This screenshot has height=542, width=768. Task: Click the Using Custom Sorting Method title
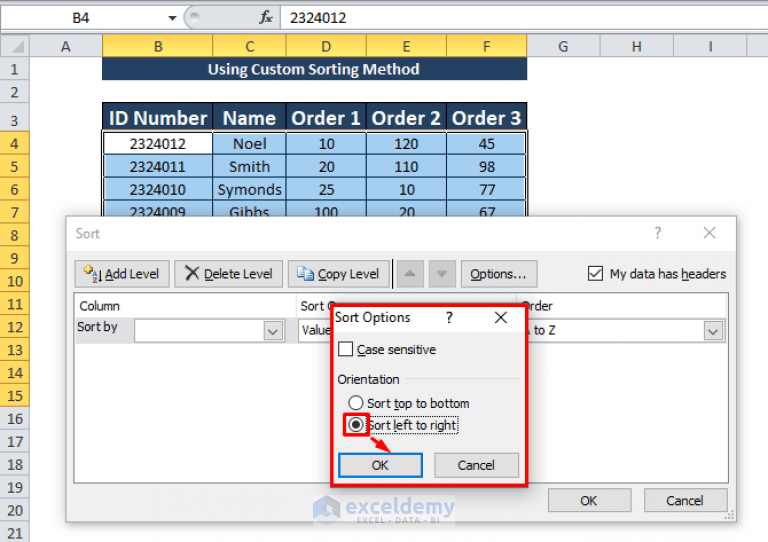click(x=314, y=69)
